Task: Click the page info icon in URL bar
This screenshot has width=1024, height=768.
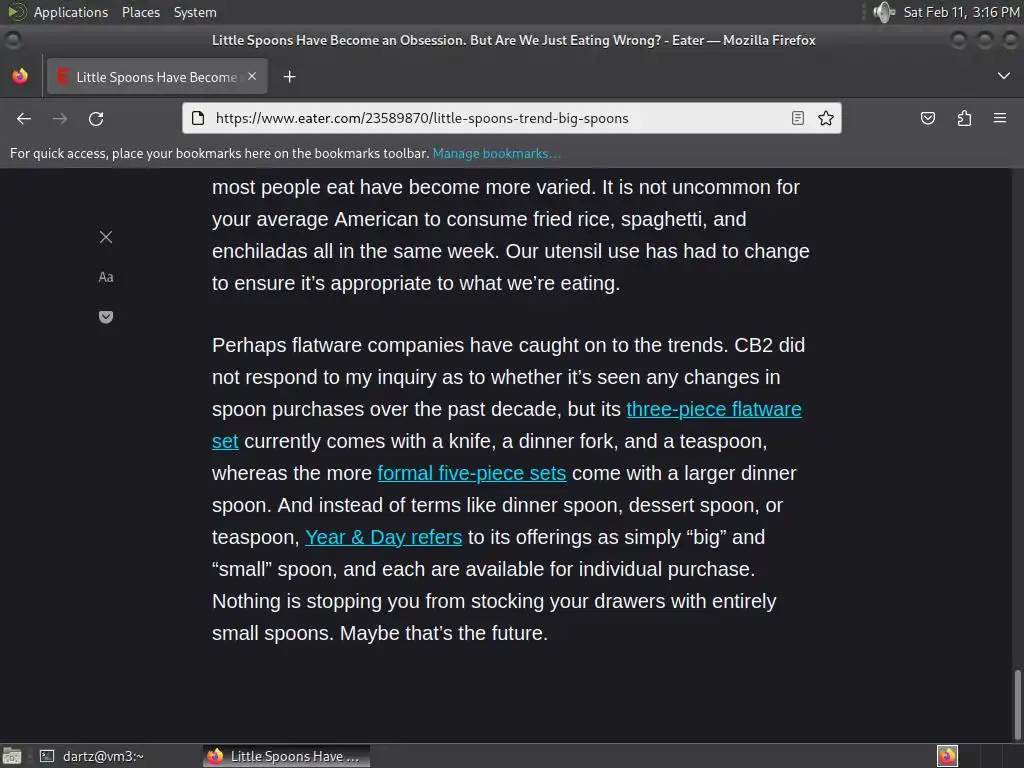Action: coord(198,118)
